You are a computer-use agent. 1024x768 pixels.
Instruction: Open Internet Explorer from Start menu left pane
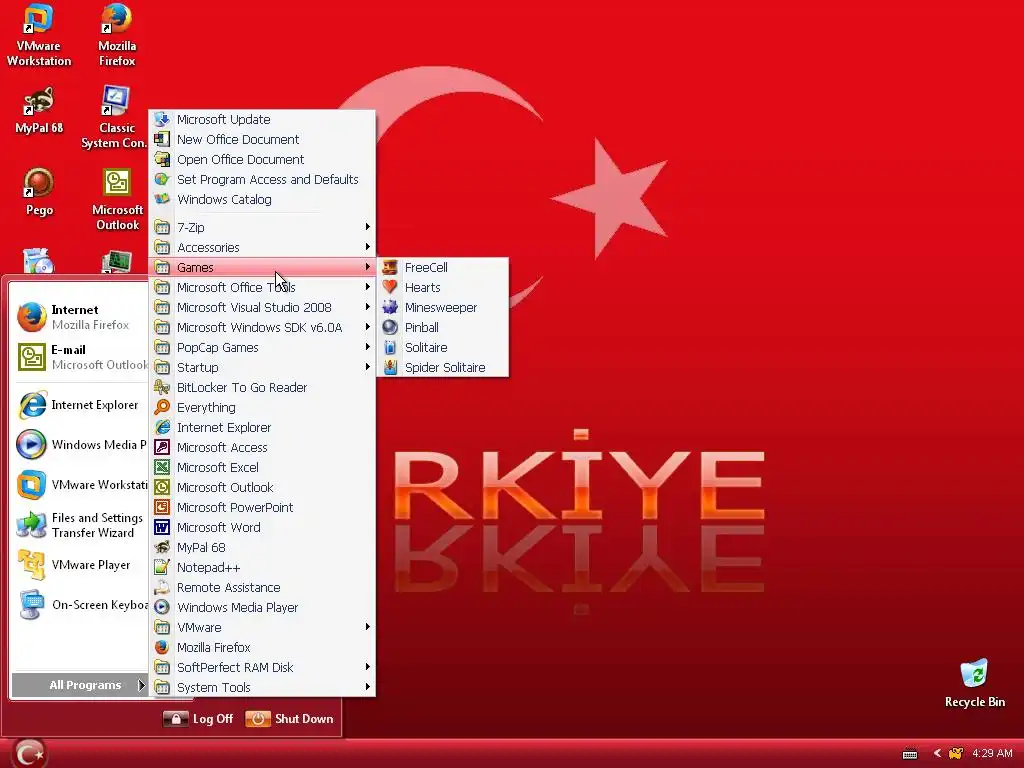pyautogui.click(x=80, y=405)
